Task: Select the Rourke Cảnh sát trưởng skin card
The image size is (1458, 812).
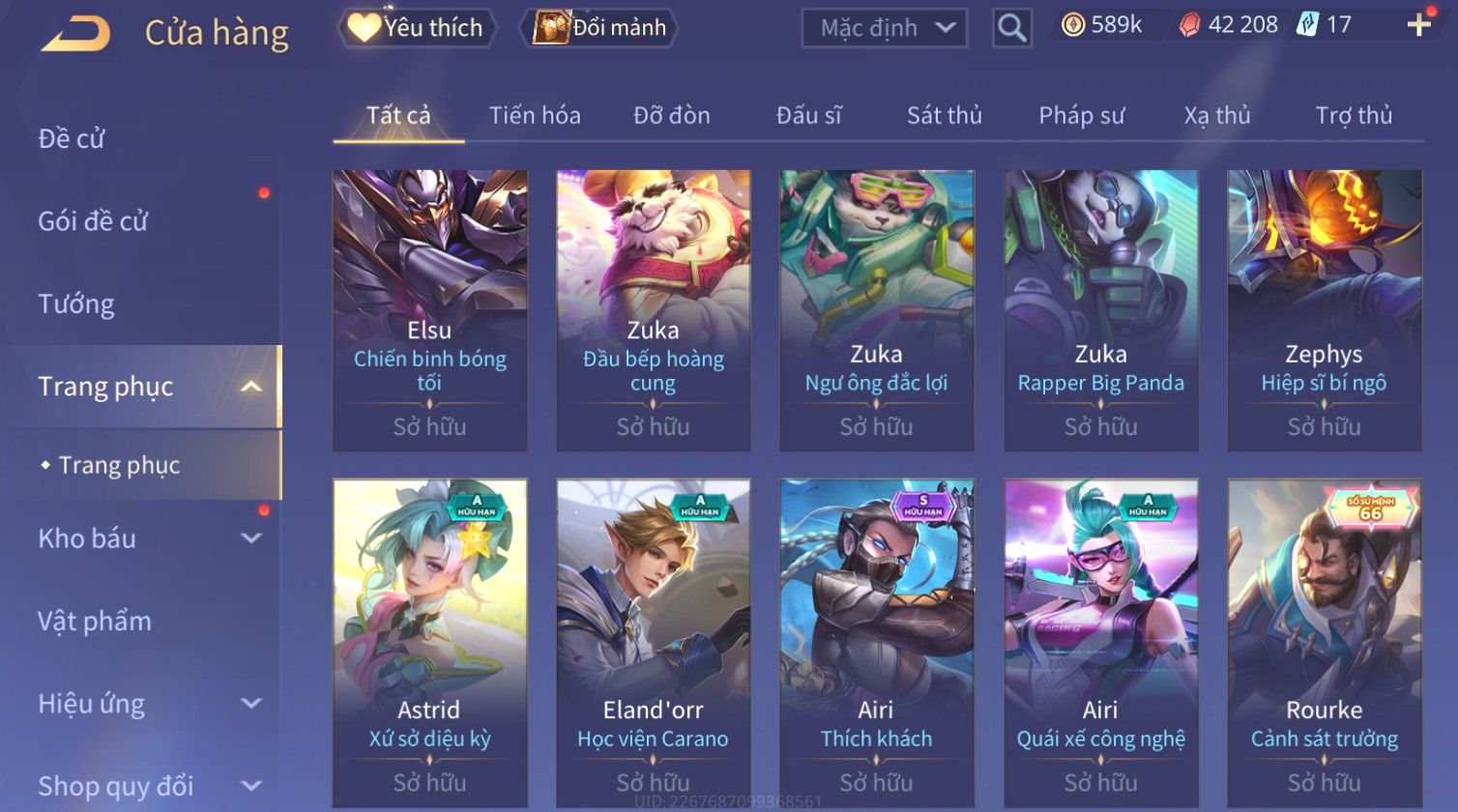Action: pos(1325,643)
